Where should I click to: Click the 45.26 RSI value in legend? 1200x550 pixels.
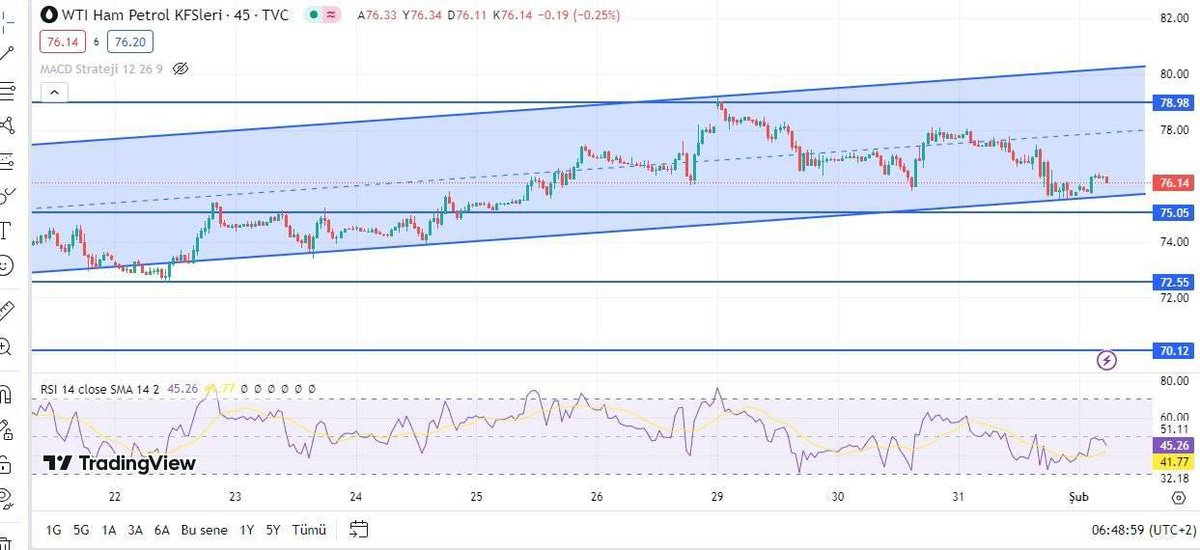(181, 388)
